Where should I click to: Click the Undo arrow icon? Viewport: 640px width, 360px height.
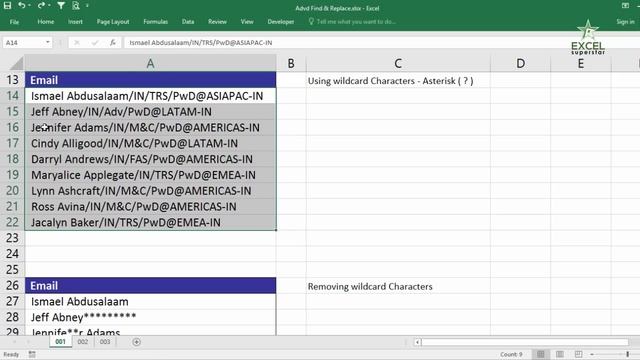coord(21,5)
